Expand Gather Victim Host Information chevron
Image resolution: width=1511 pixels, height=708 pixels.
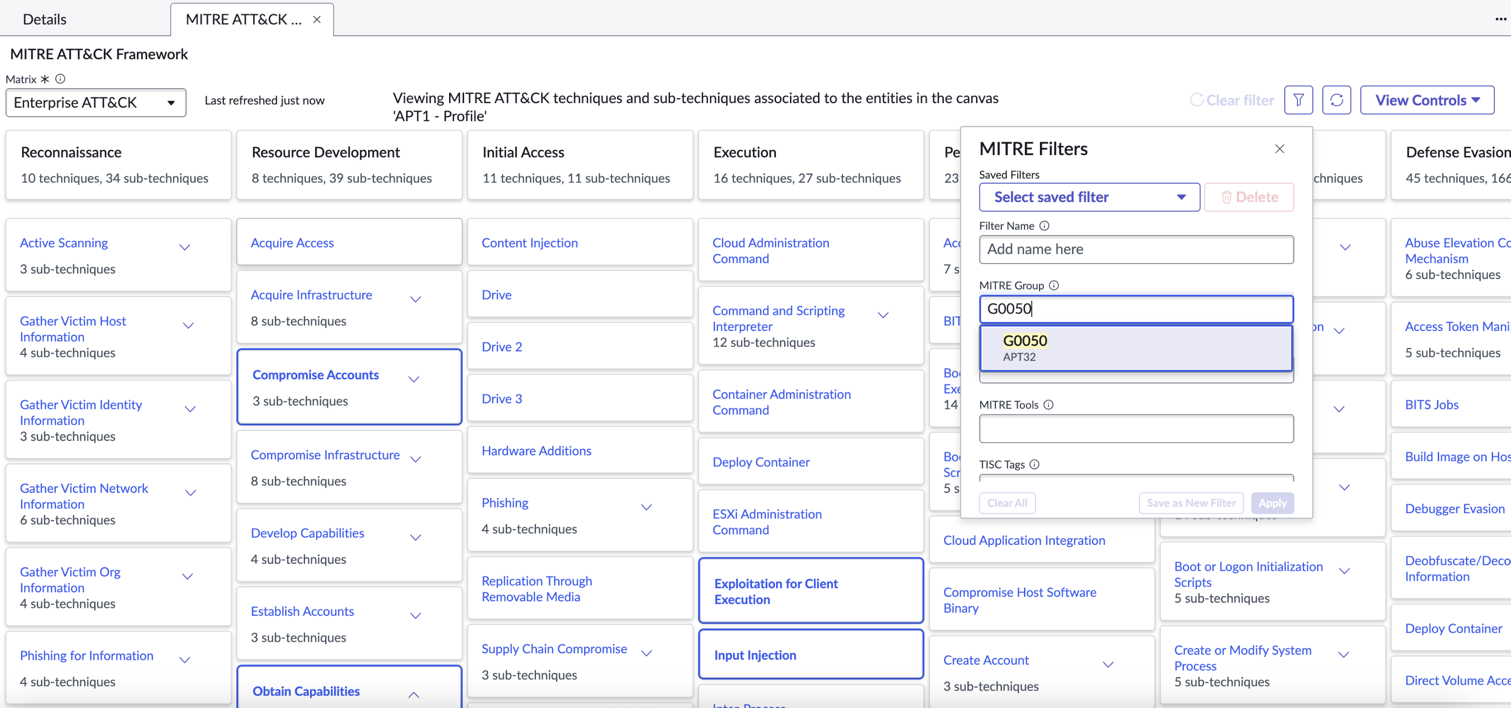[188, 326]
